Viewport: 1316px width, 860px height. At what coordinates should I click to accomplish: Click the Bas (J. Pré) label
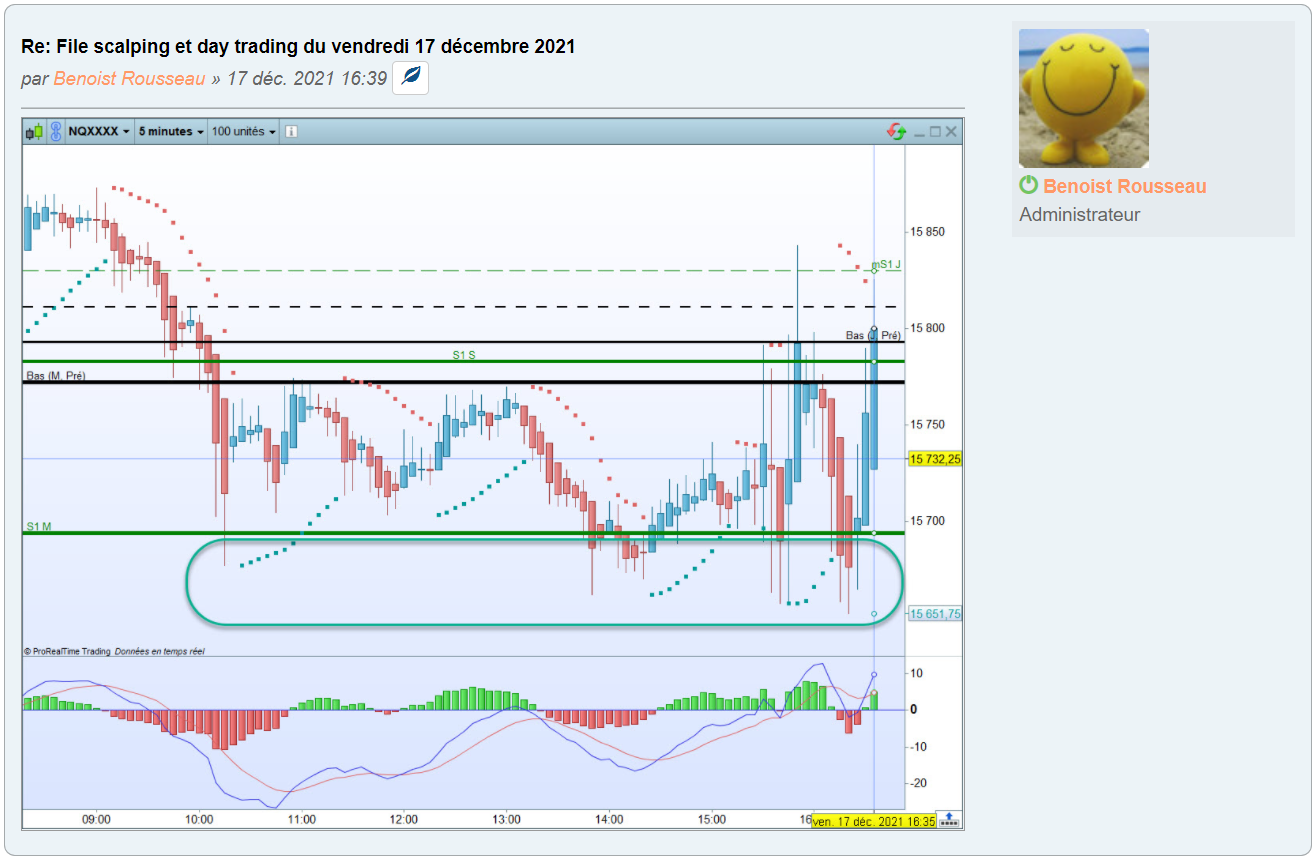(x=873, y=336)
